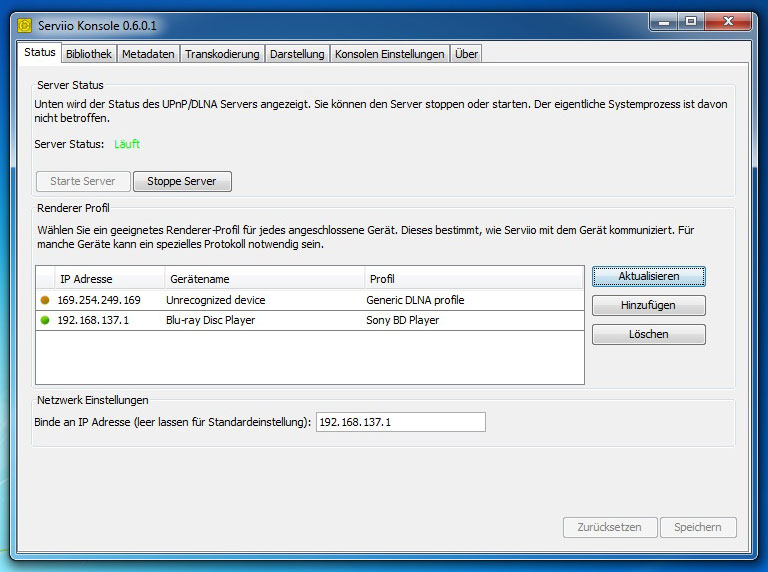Click the Serviio app icon in title bar

pyautogui.click(x=25, y=25)
